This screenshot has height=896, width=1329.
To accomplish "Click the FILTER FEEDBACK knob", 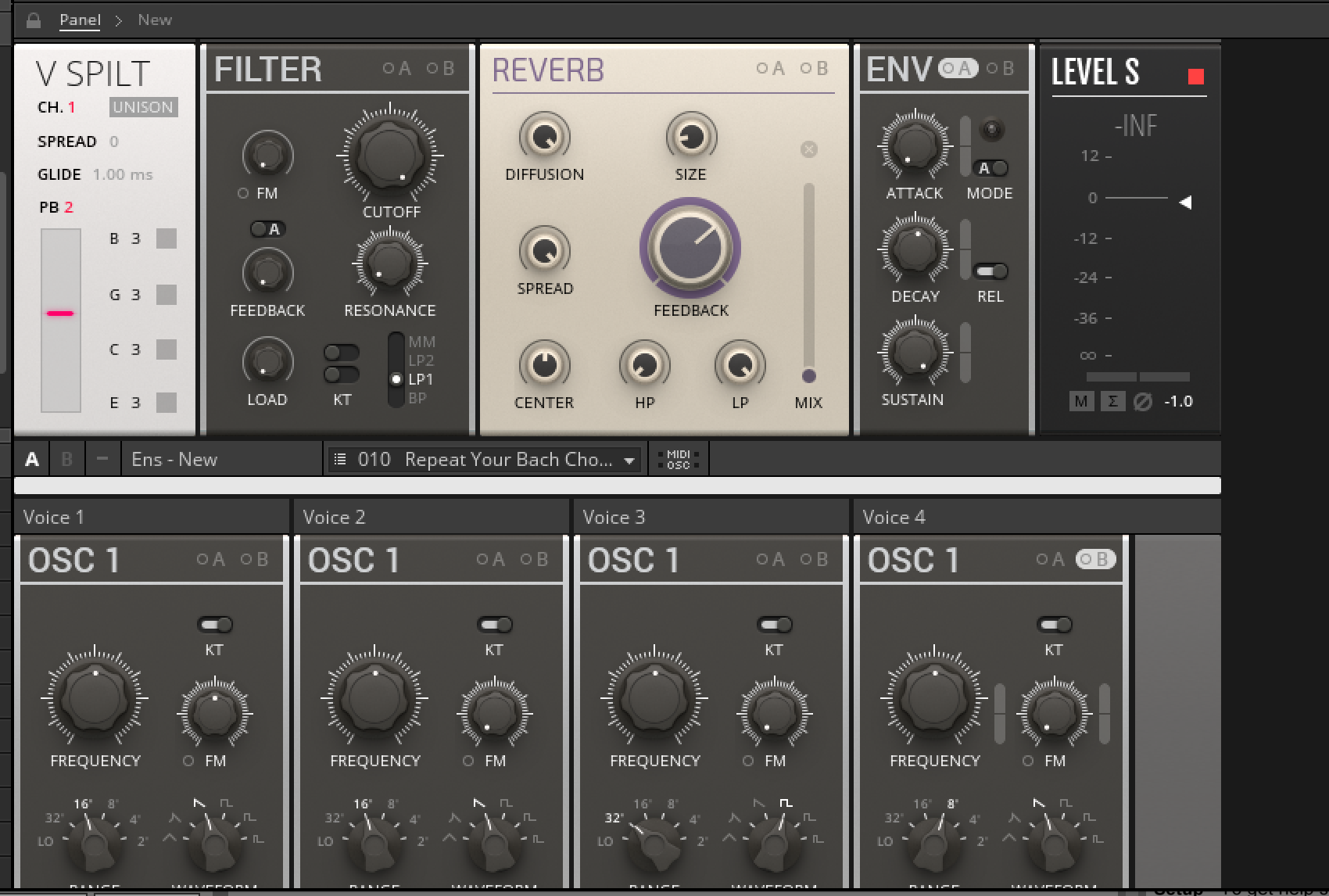I will pos(267,271).
